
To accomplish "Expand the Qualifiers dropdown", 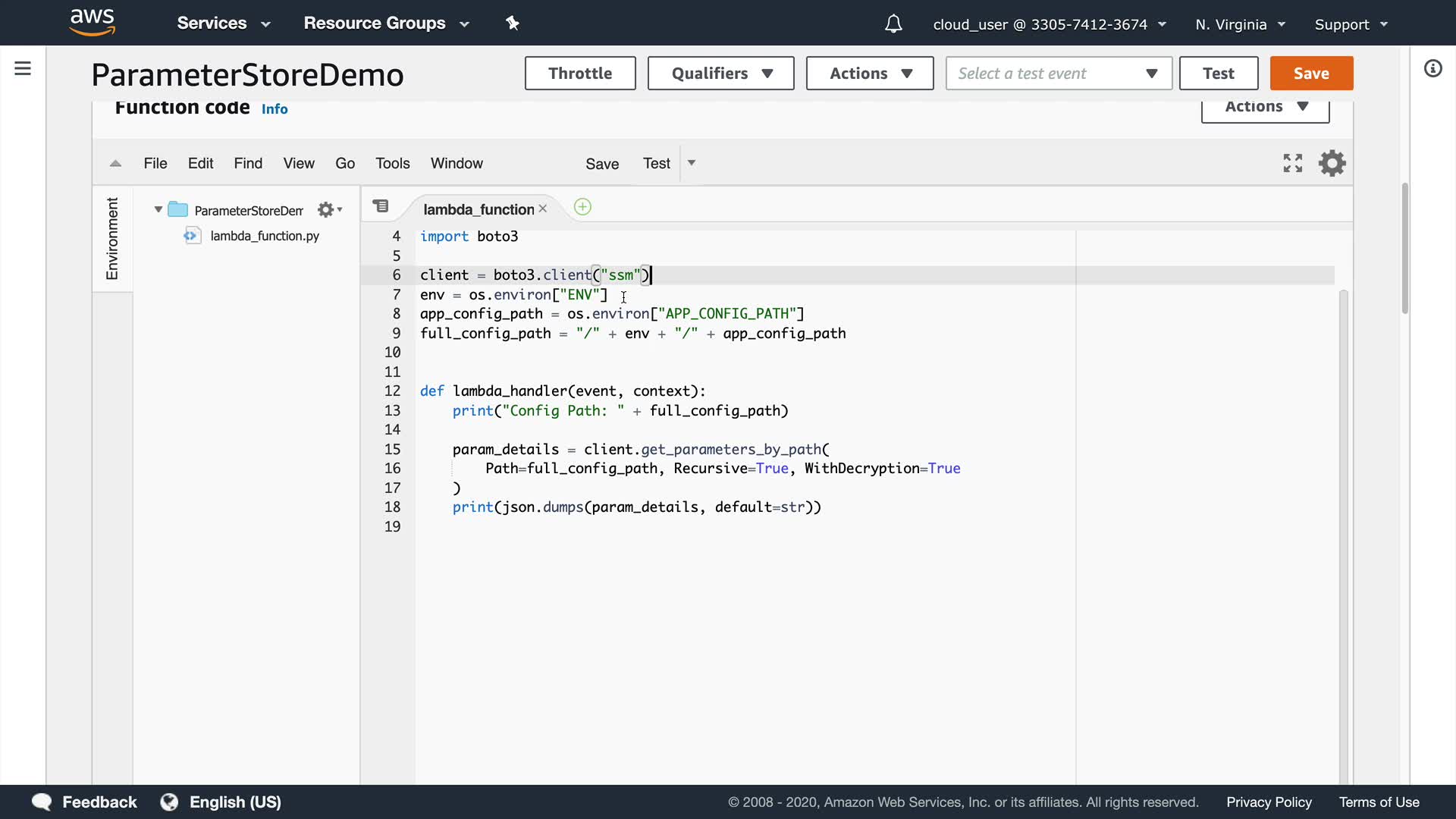I will pyautogui.click(x=720, y=74).
